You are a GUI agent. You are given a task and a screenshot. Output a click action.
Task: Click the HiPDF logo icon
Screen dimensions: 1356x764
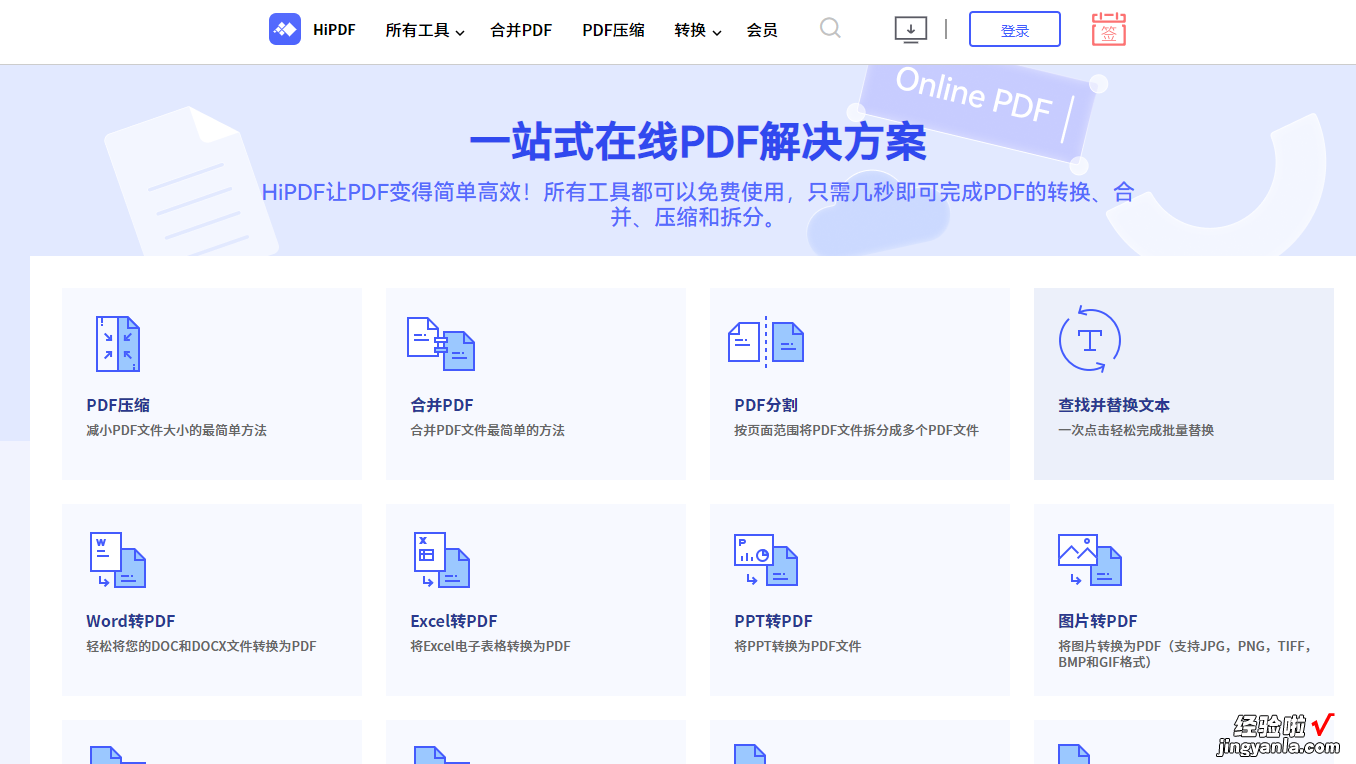click(x=285, y=29)
